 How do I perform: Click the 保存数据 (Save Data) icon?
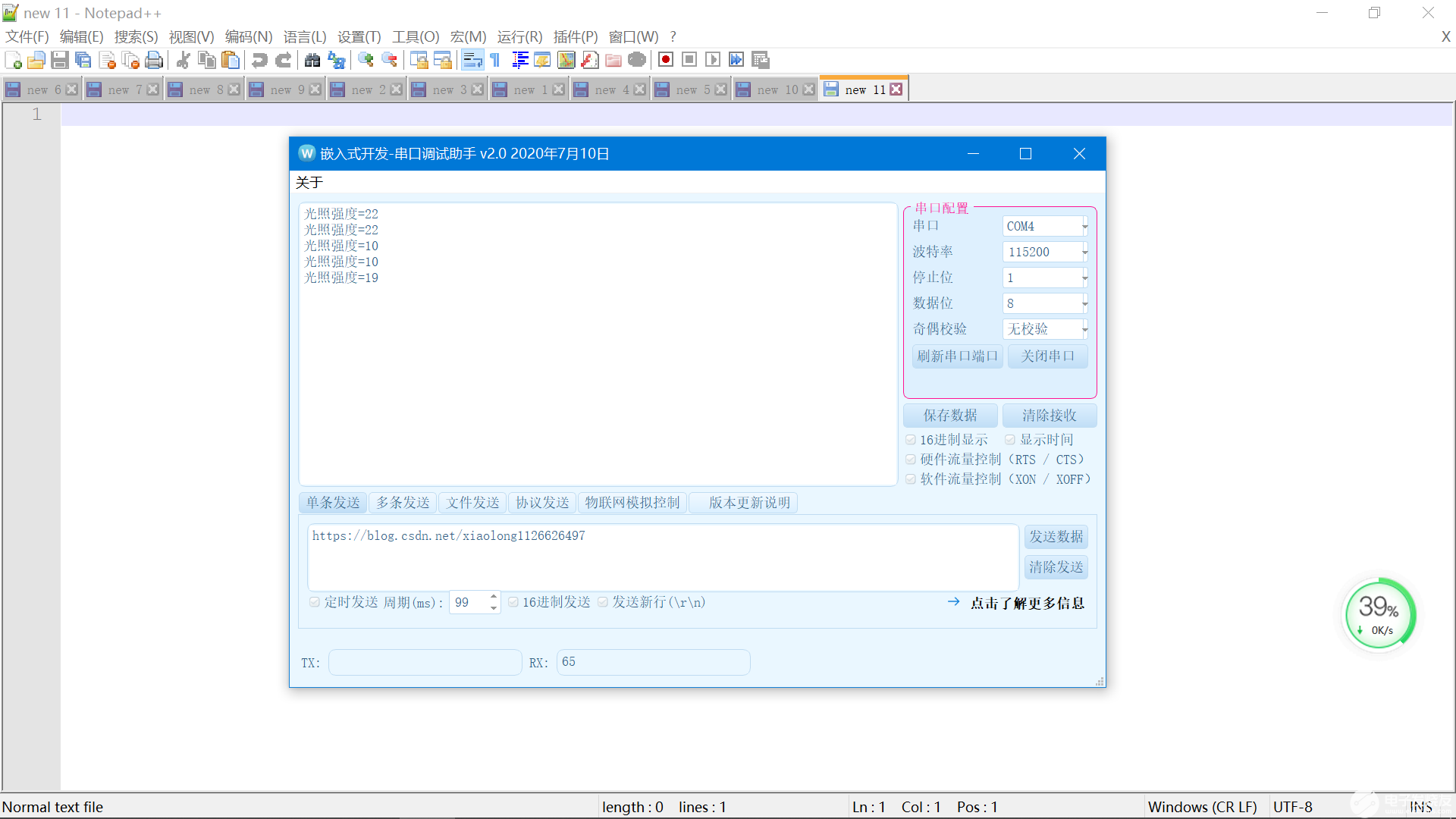(950, 414)
